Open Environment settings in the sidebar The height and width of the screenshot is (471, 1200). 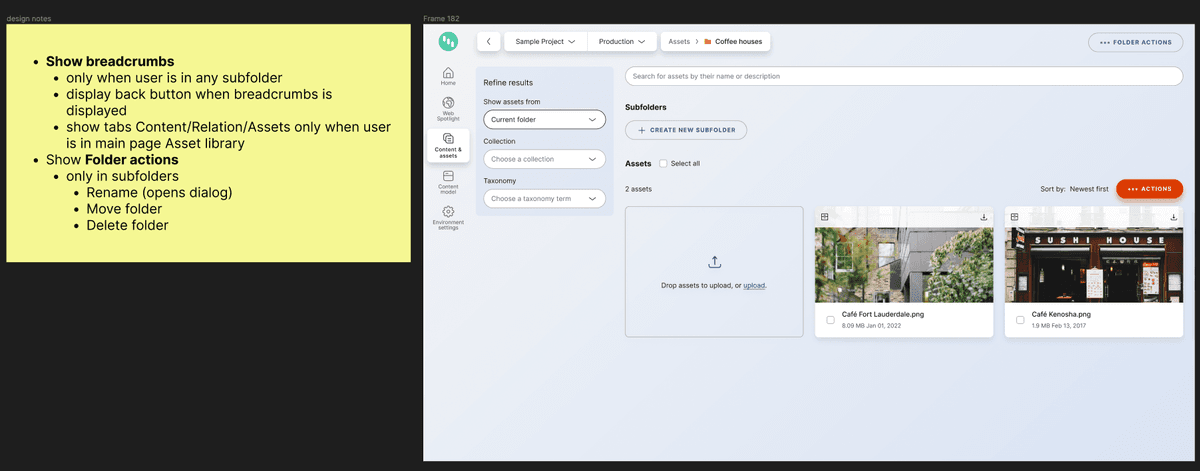[448, 217]
